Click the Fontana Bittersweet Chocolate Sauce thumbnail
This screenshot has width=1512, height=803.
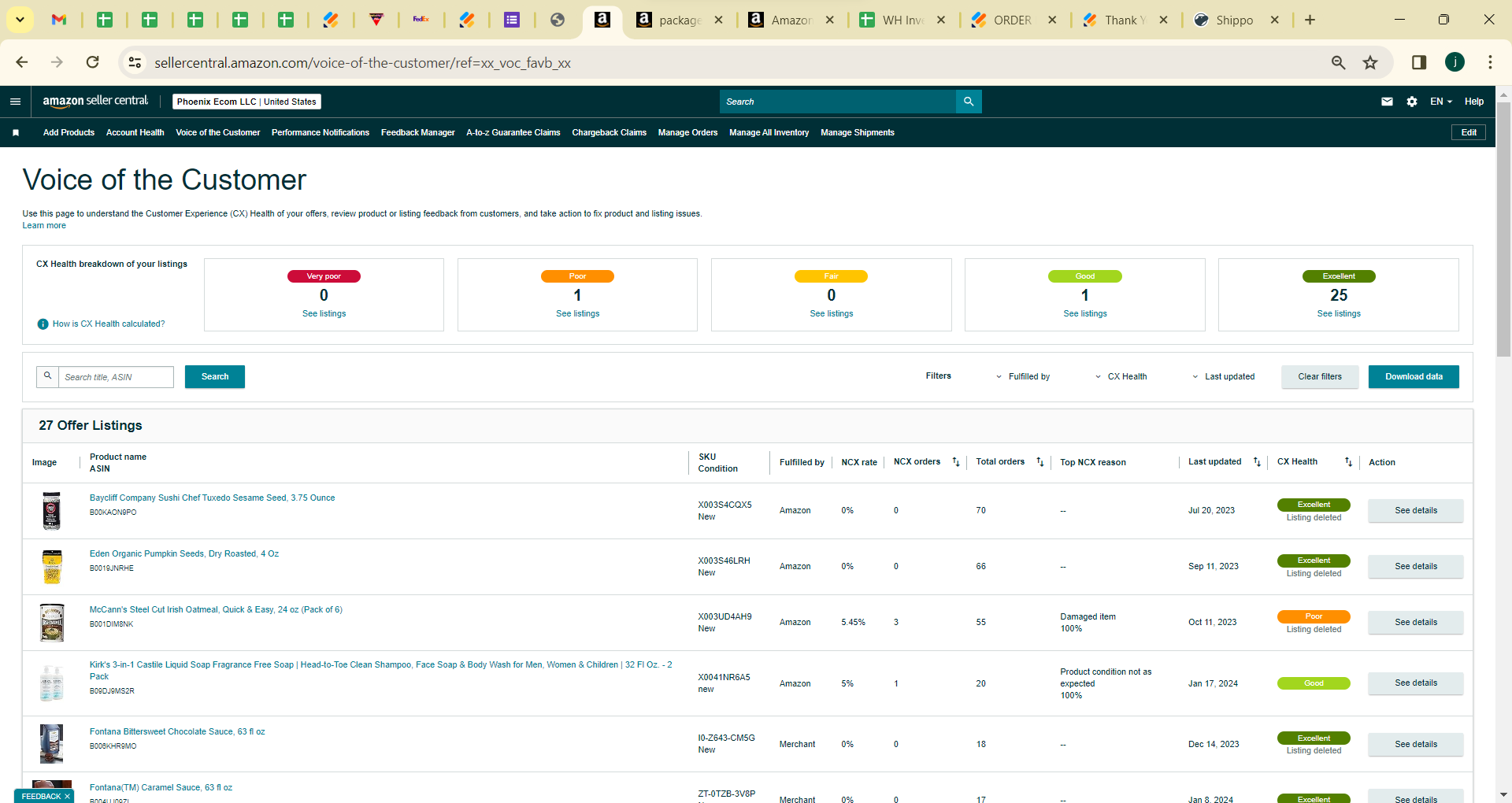[x=52, y=744]
